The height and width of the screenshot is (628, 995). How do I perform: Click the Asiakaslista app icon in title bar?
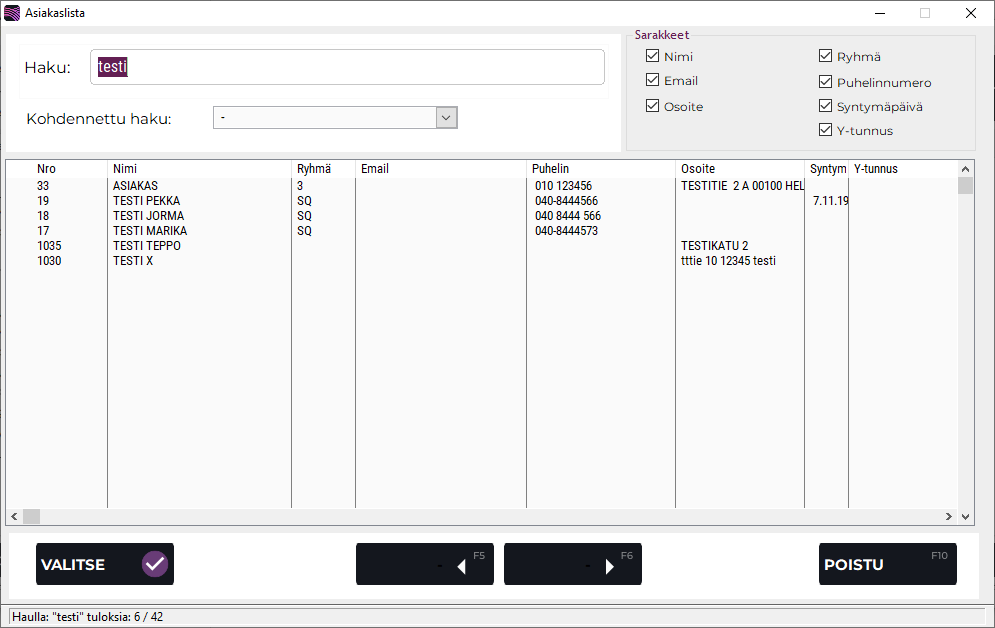12,13
